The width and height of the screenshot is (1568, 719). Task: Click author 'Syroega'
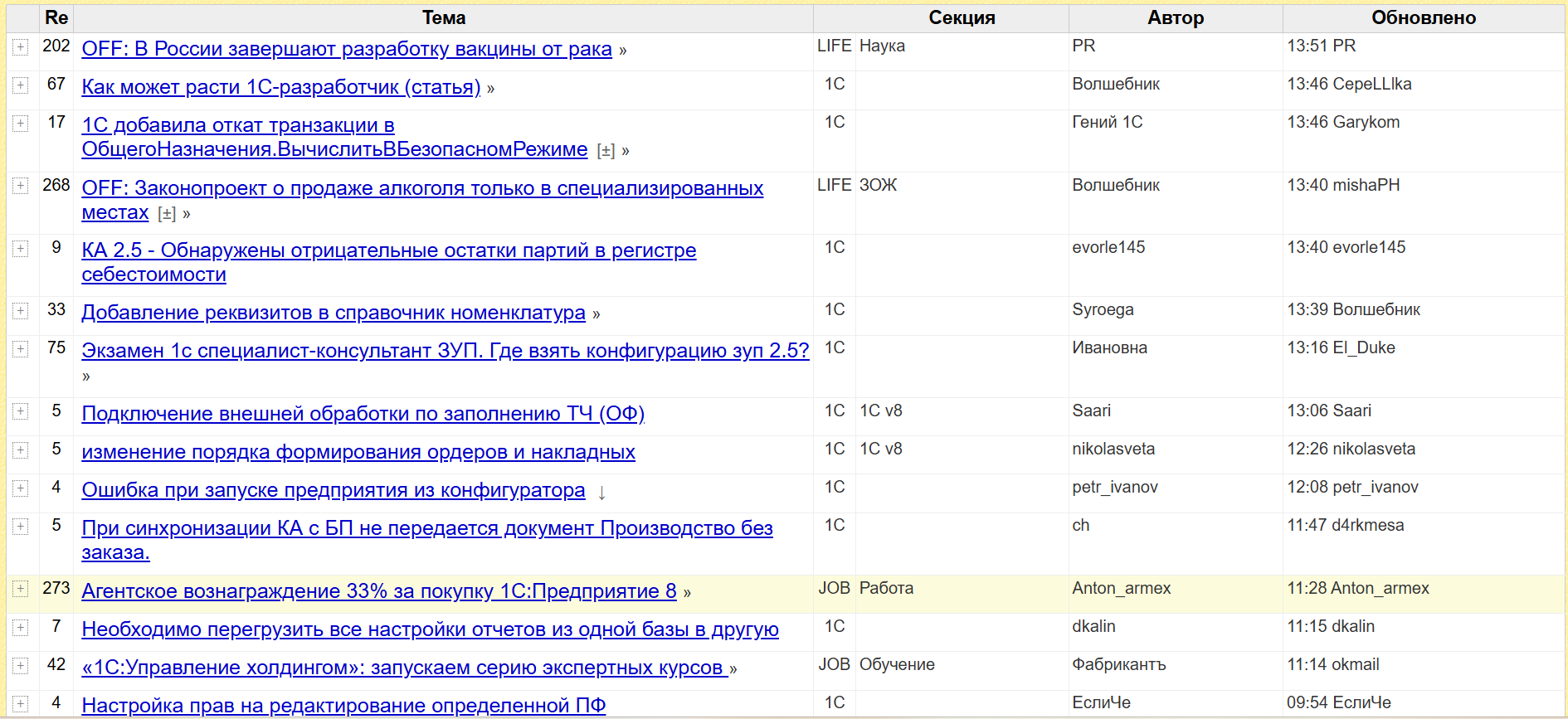pyautogui.click(x=1103, y=309)
